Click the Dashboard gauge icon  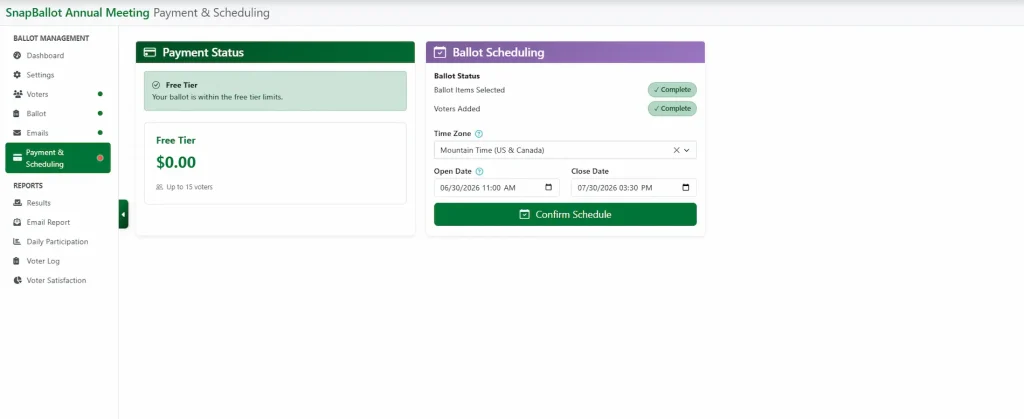tap(18, 55)
